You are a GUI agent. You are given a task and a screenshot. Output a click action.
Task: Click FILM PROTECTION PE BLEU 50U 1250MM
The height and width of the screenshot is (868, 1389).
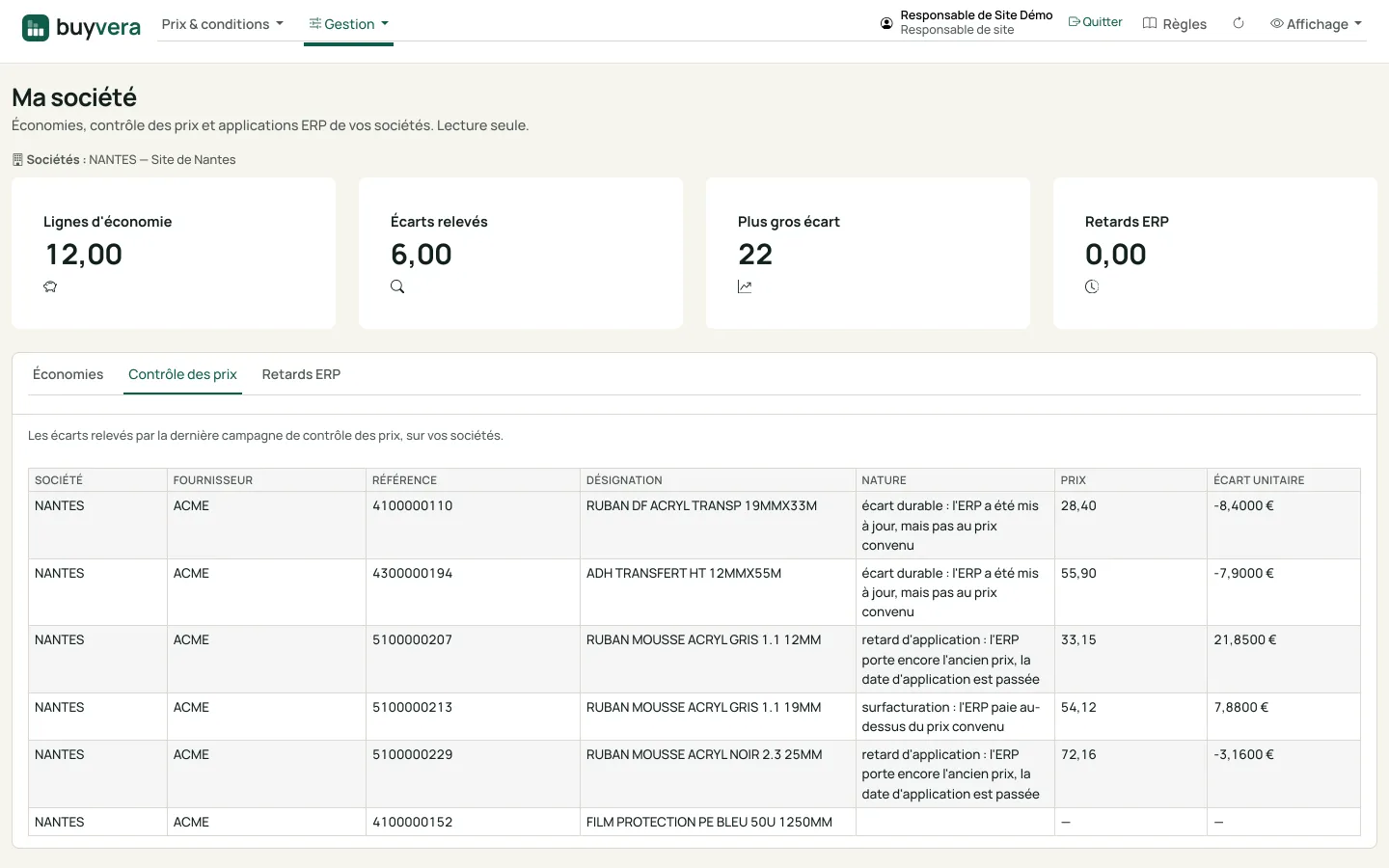click(x=709, y=822)
